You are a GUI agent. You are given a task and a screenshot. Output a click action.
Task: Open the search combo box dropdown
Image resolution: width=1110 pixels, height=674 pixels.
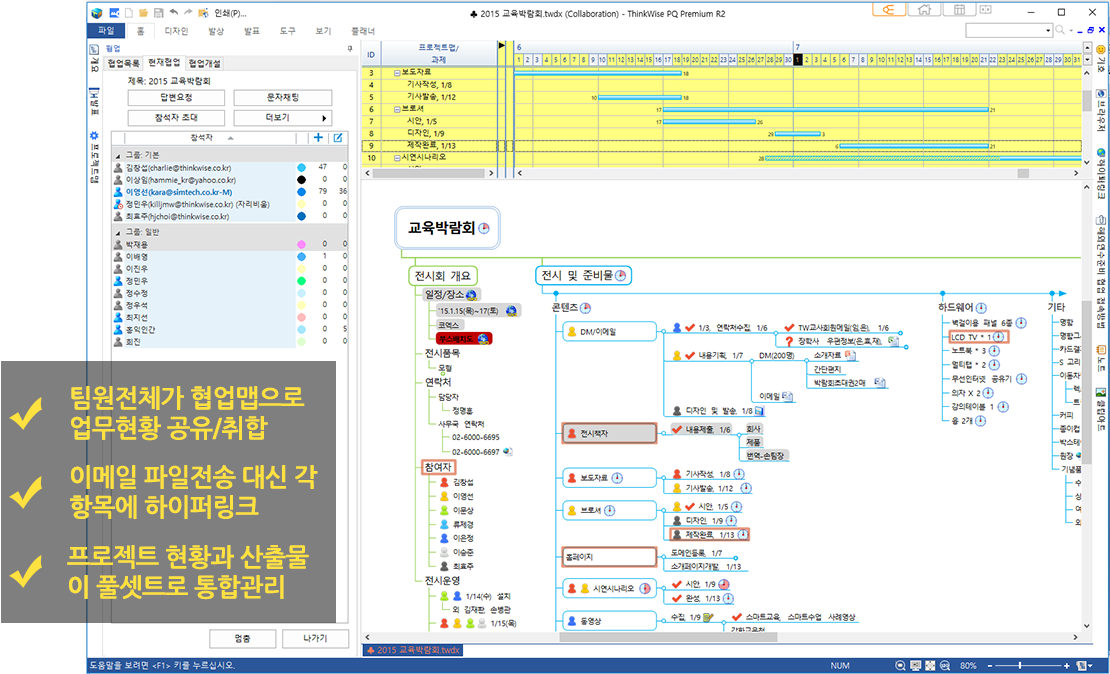1045,31
